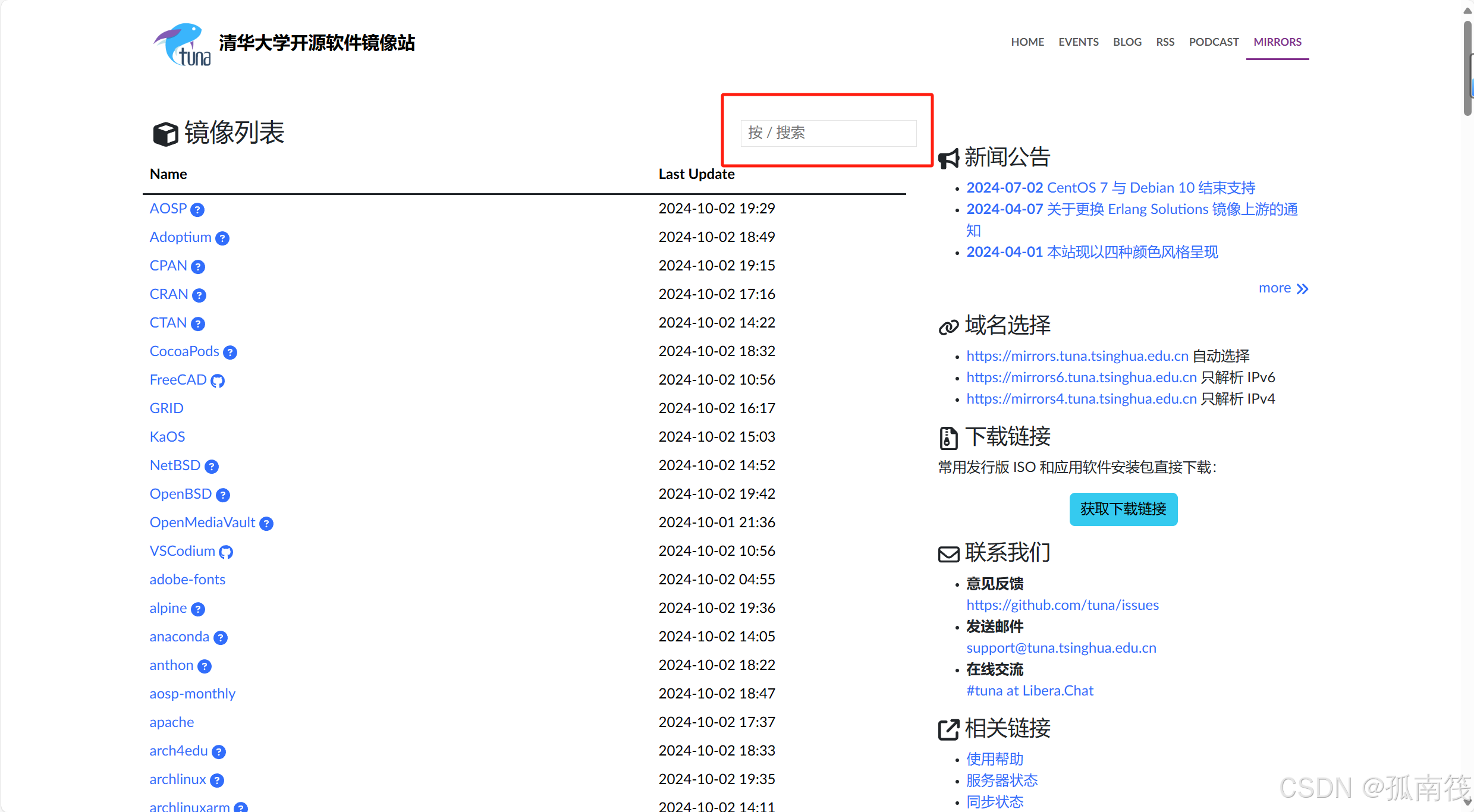Open the AOSP mirror link

pyautogui.click(x=168, y=209)
